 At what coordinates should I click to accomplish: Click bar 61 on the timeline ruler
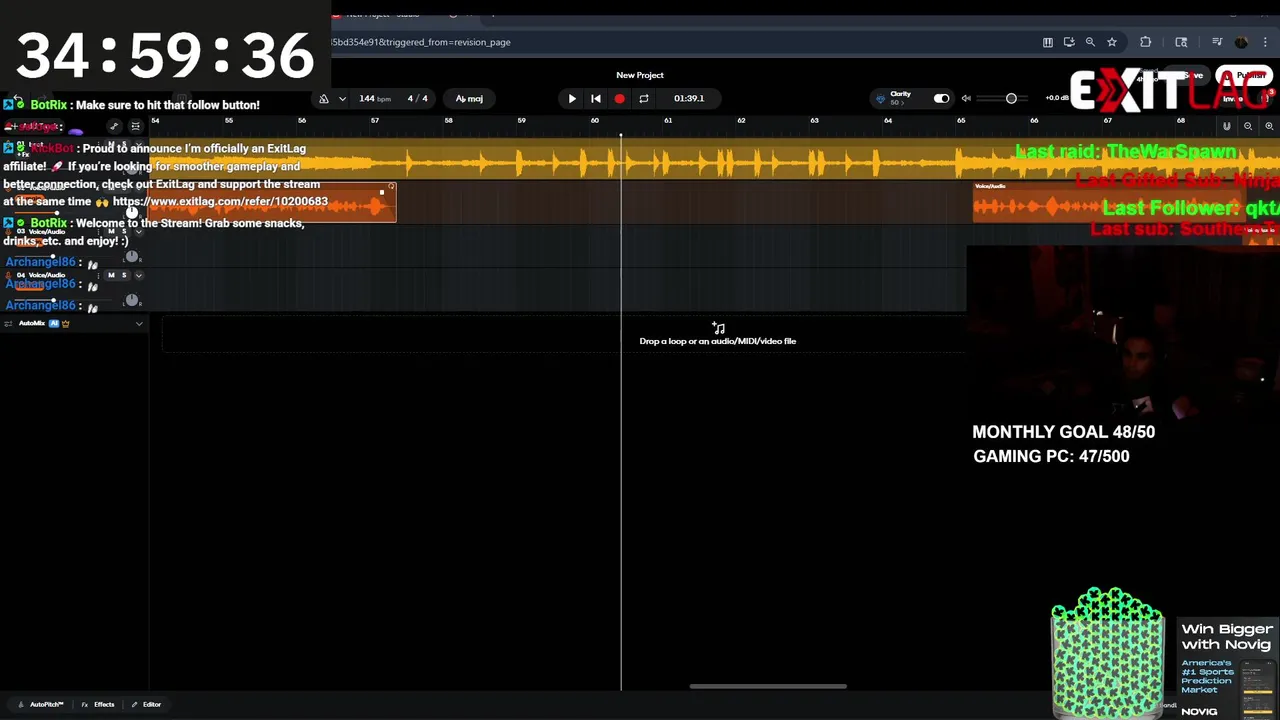668,121
